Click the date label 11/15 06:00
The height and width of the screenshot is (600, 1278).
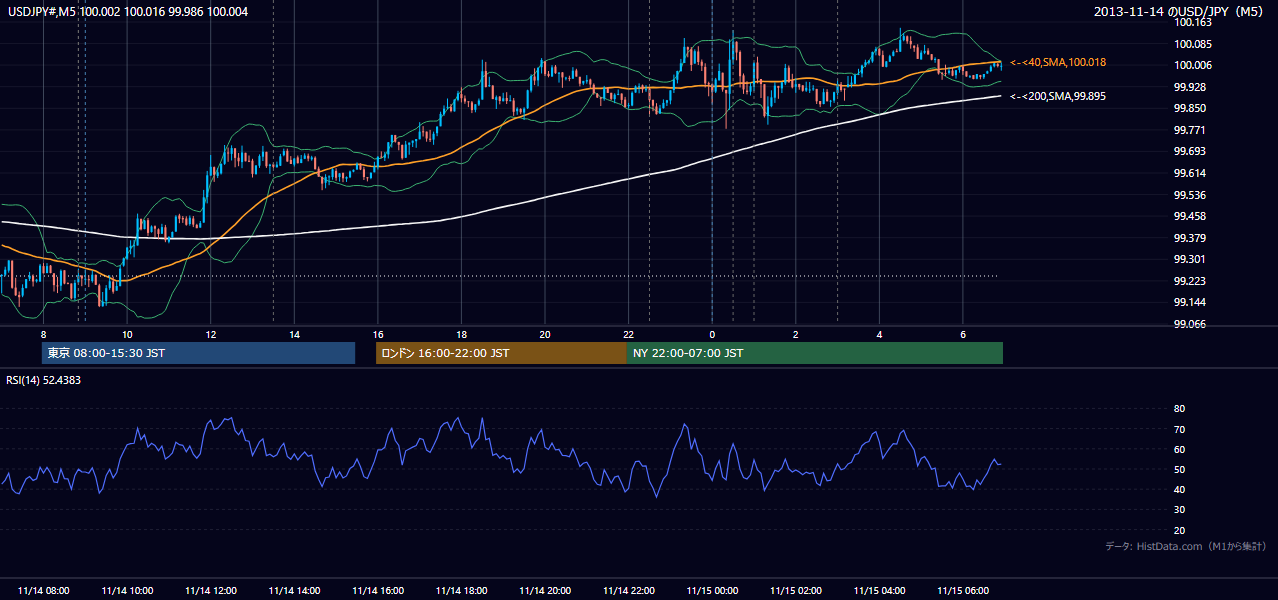963,591
